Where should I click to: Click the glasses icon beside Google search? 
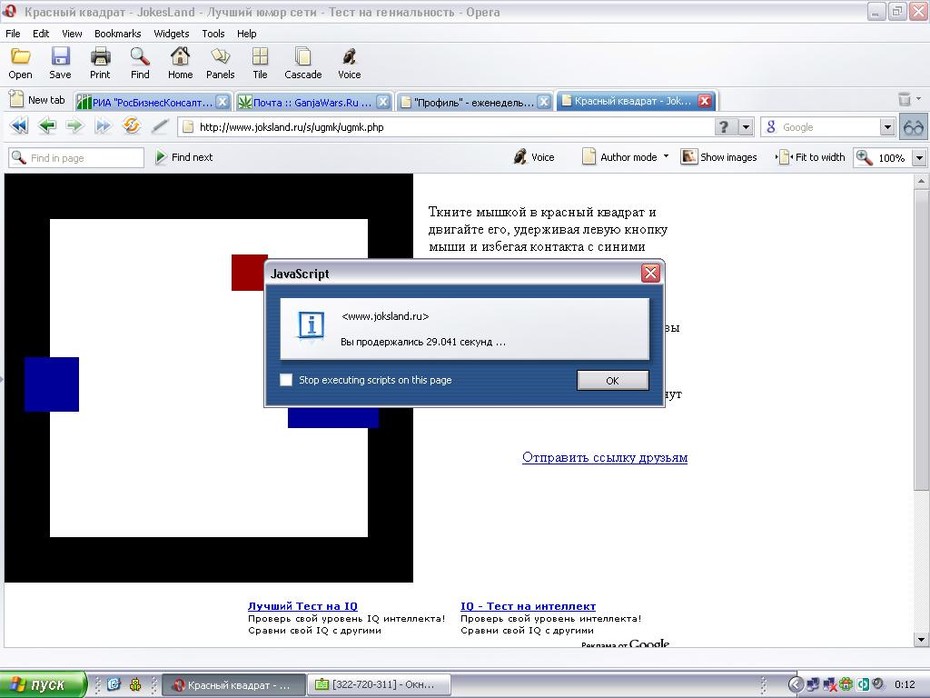click(913, 128)
